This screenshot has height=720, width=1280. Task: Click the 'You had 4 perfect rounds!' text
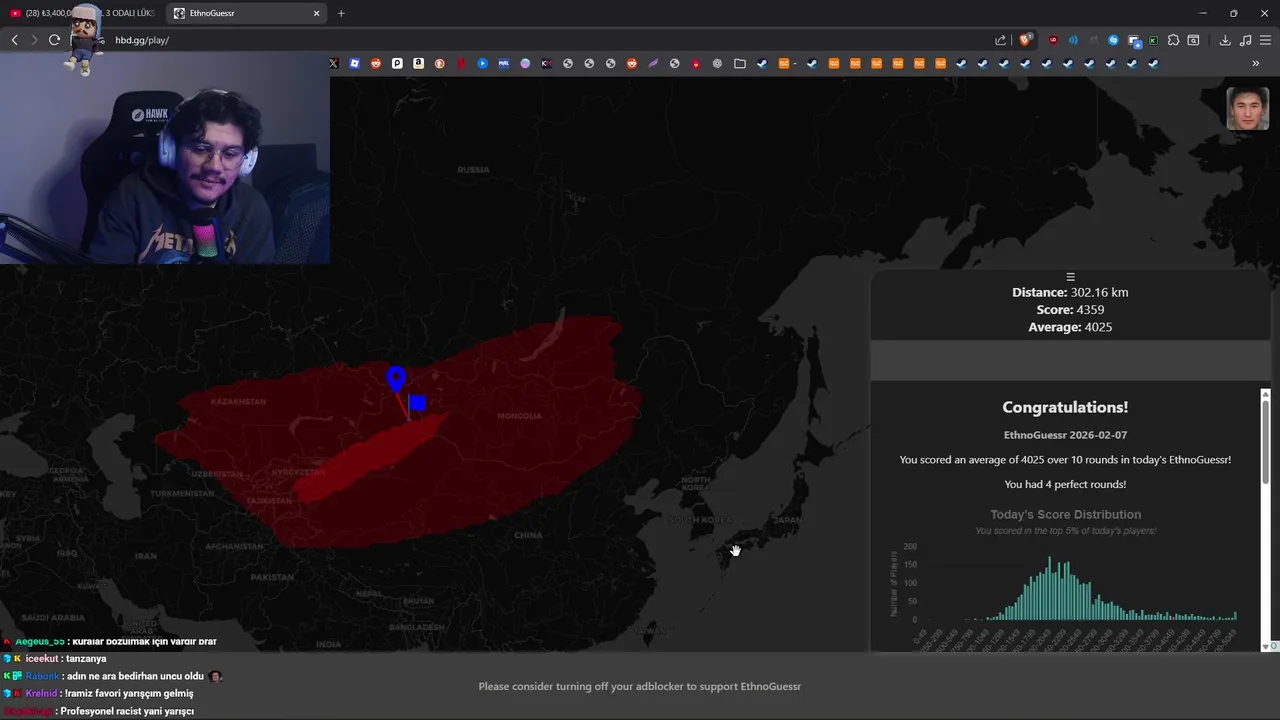pyautogui.click(x=1065, y=484)
